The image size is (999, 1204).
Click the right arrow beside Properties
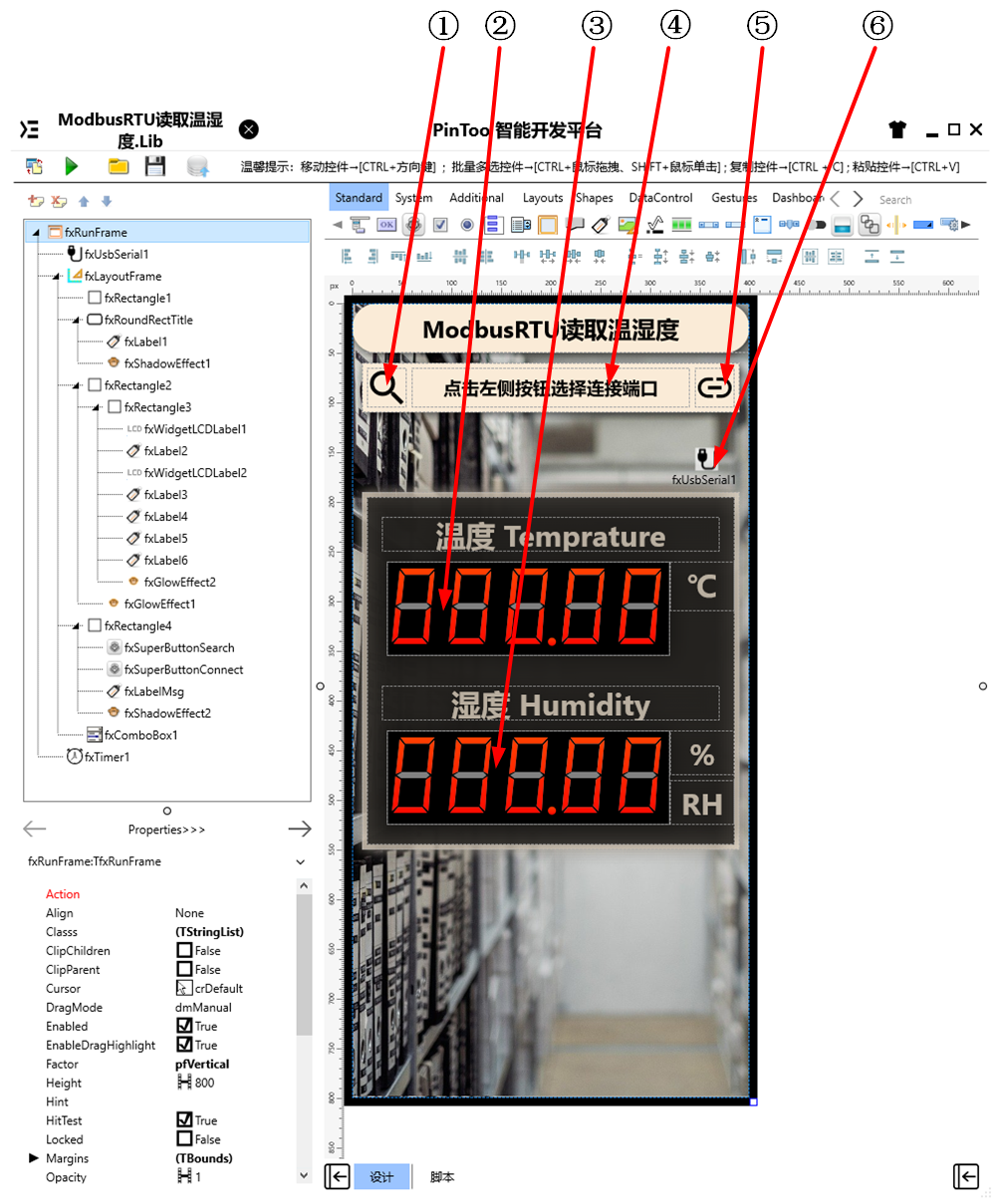point(299,829)
